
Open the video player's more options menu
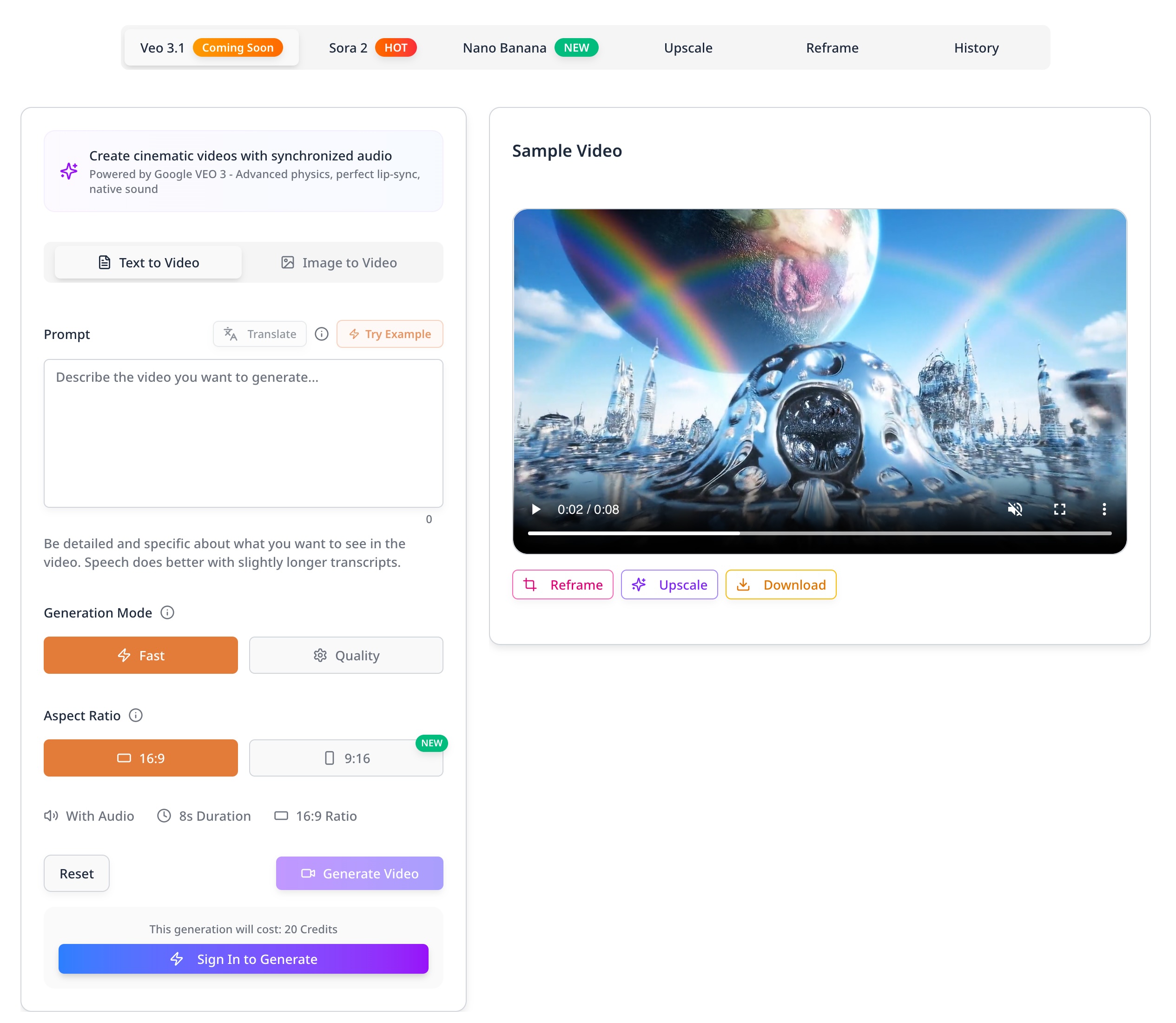(1104, 509)
